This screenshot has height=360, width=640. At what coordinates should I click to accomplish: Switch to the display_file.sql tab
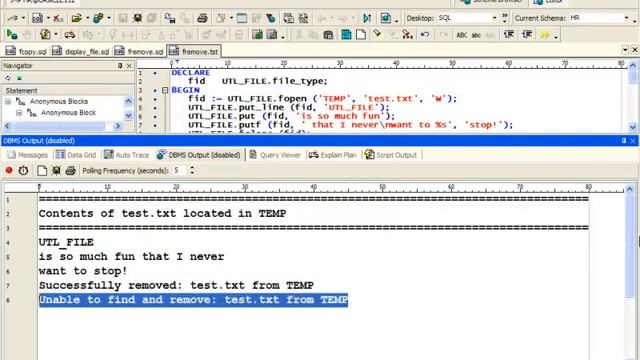(x=80, y=51)
